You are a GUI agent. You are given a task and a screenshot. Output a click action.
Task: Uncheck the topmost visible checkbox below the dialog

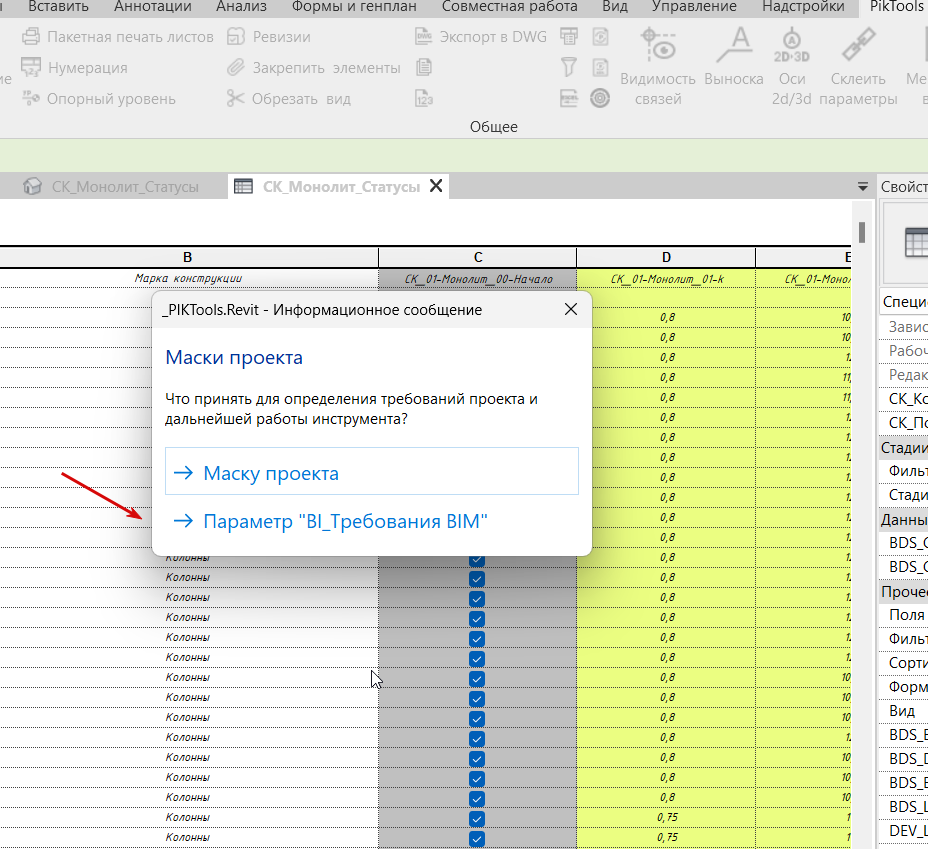[x=477, y=560]
